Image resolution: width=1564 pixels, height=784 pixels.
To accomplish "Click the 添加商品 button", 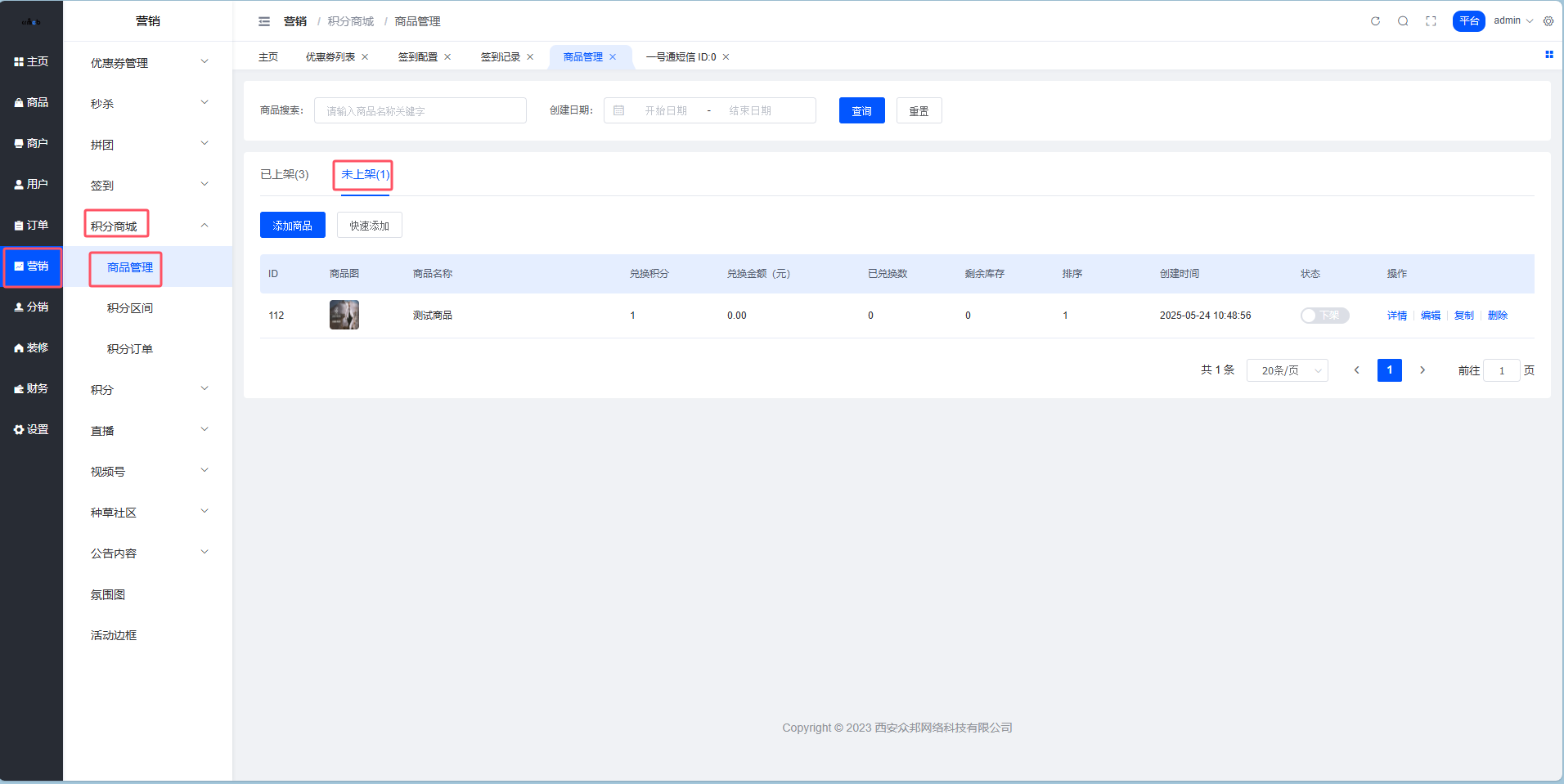I will point(292,226).
